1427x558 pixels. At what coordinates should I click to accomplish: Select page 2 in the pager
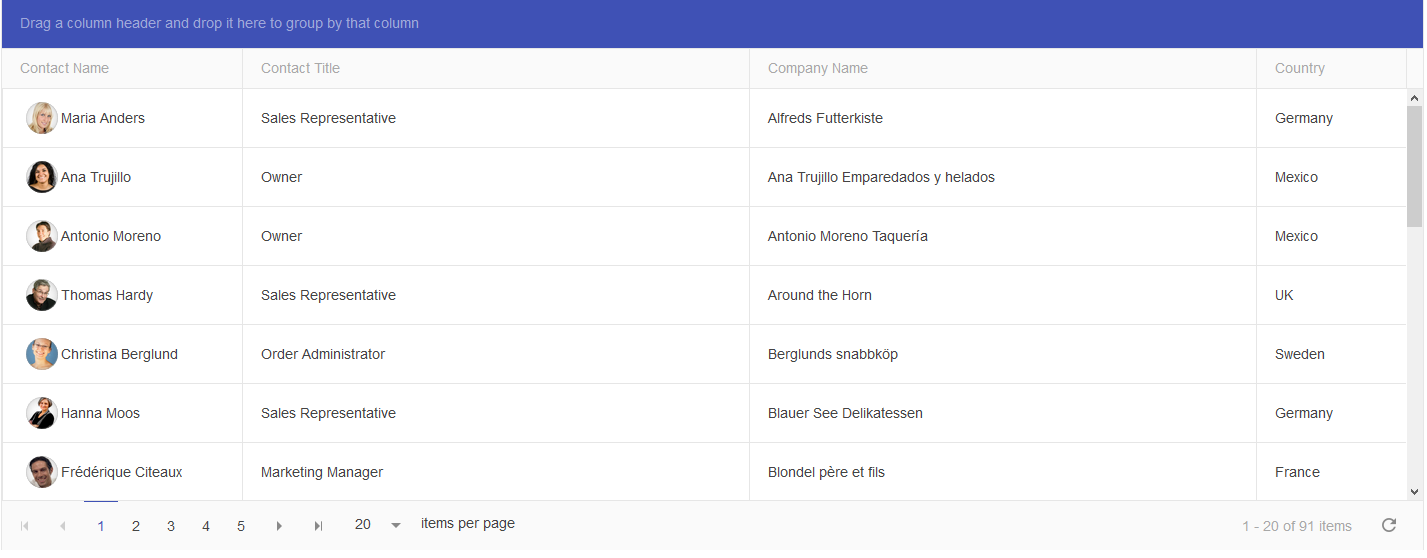136,526
